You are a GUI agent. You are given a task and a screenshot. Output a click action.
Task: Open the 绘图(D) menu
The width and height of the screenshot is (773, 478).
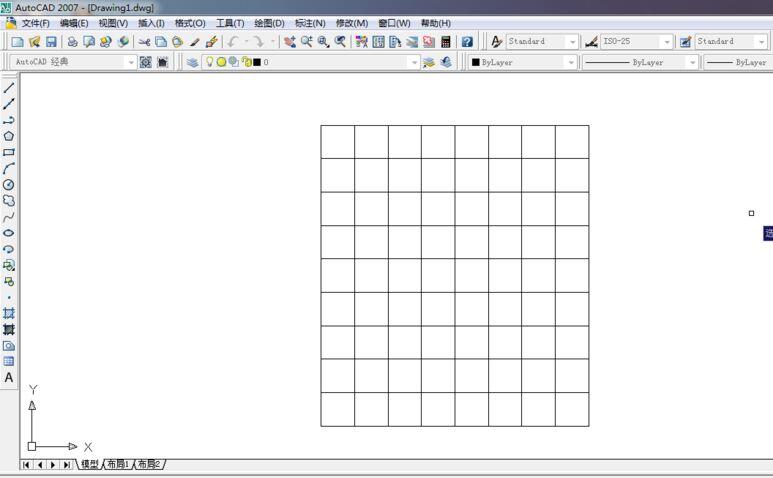[269, 23]
